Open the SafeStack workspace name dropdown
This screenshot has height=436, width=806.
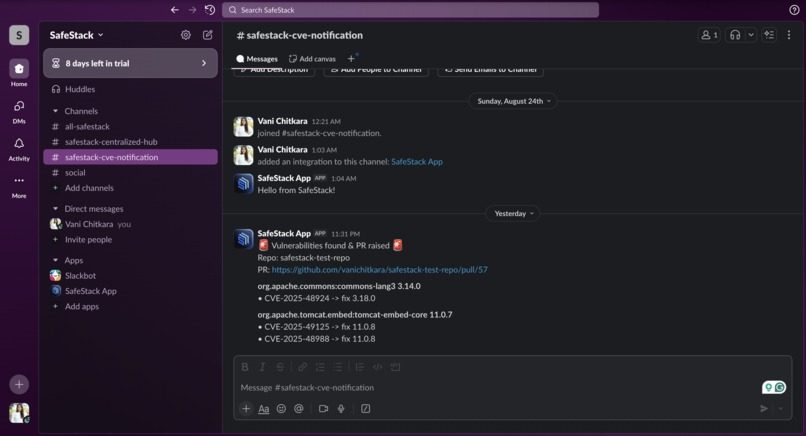(77, 35)
